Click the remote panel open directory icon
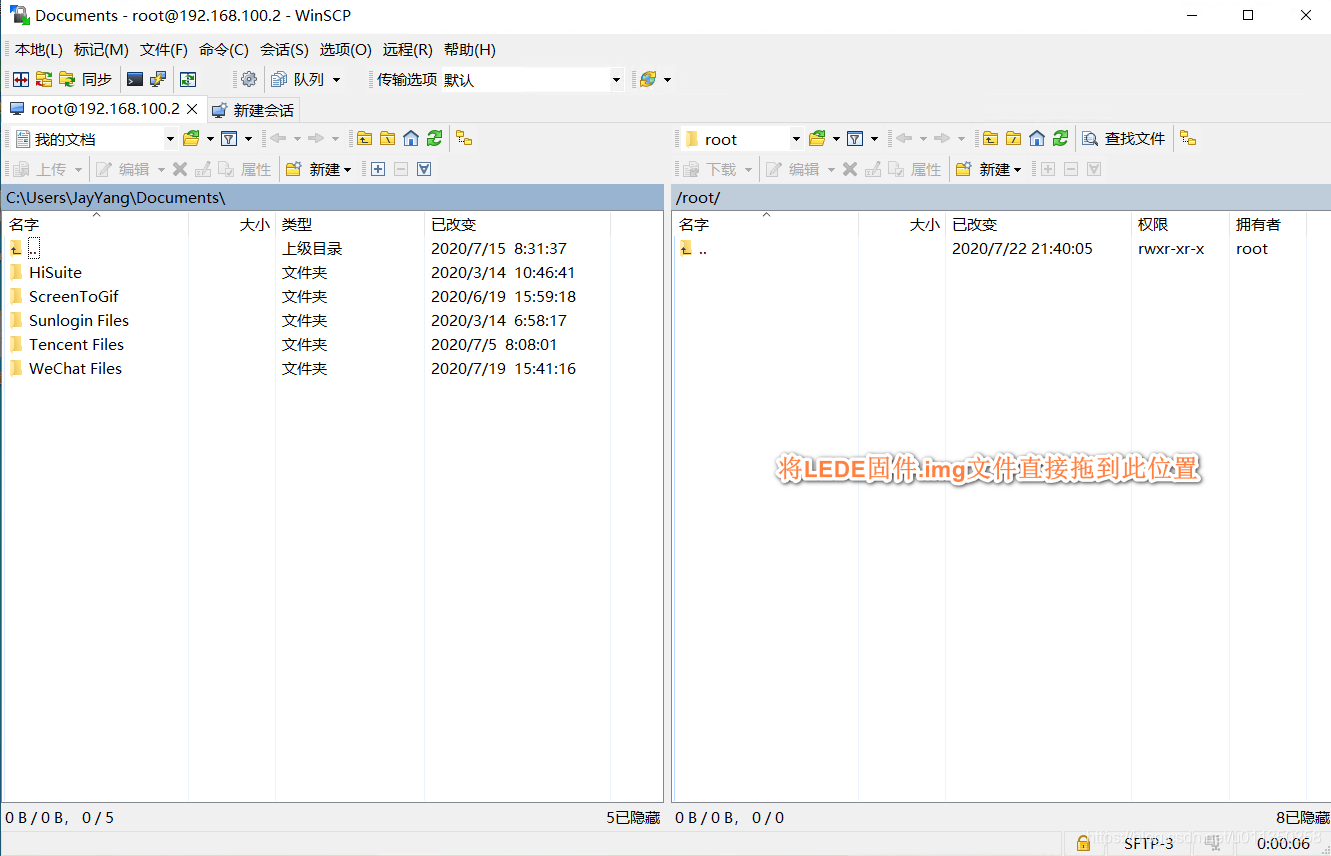1331x856 pixels. click(817, 139)
